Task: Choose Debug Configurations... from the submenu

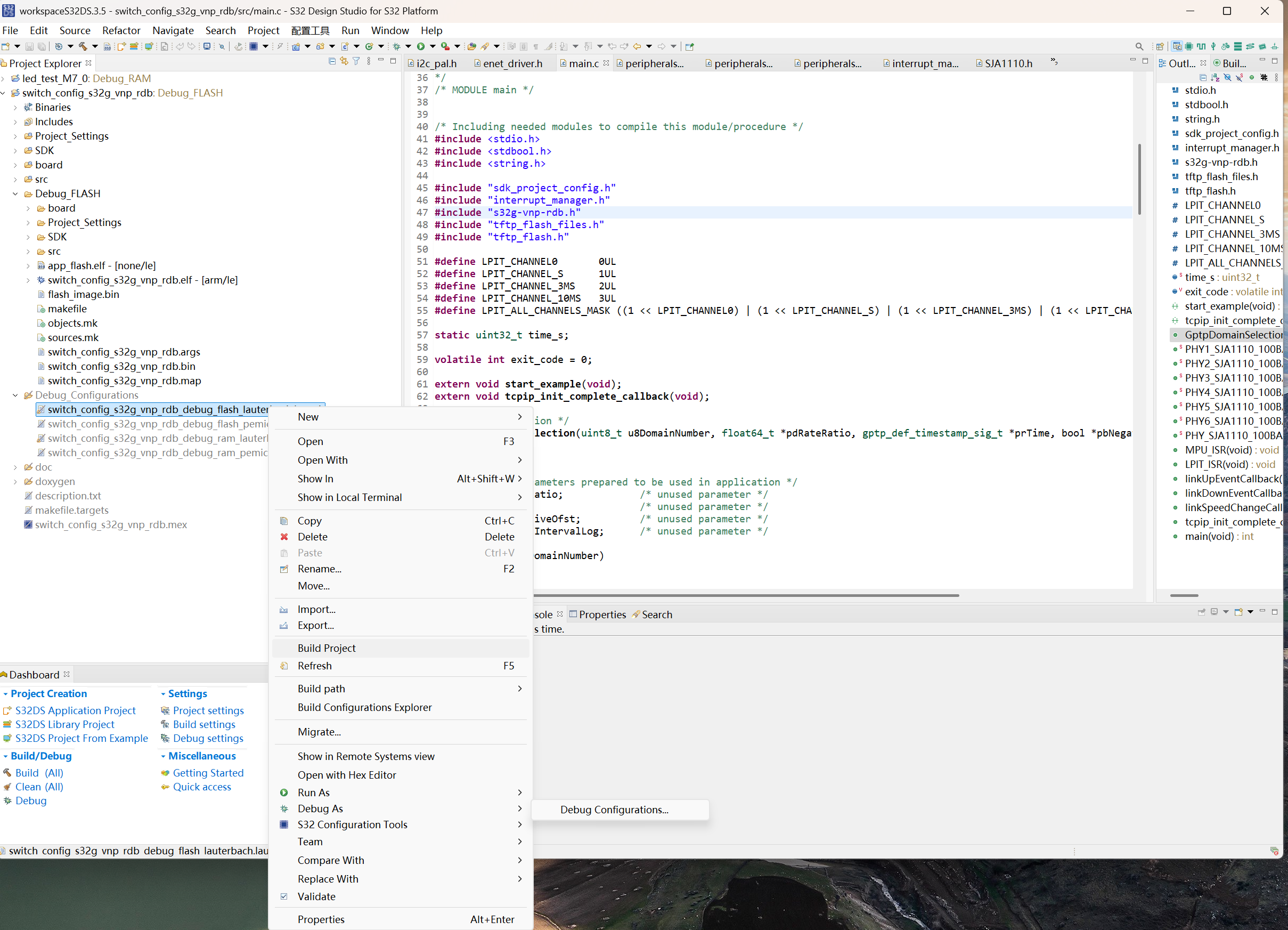Action: tap(614, 810)
